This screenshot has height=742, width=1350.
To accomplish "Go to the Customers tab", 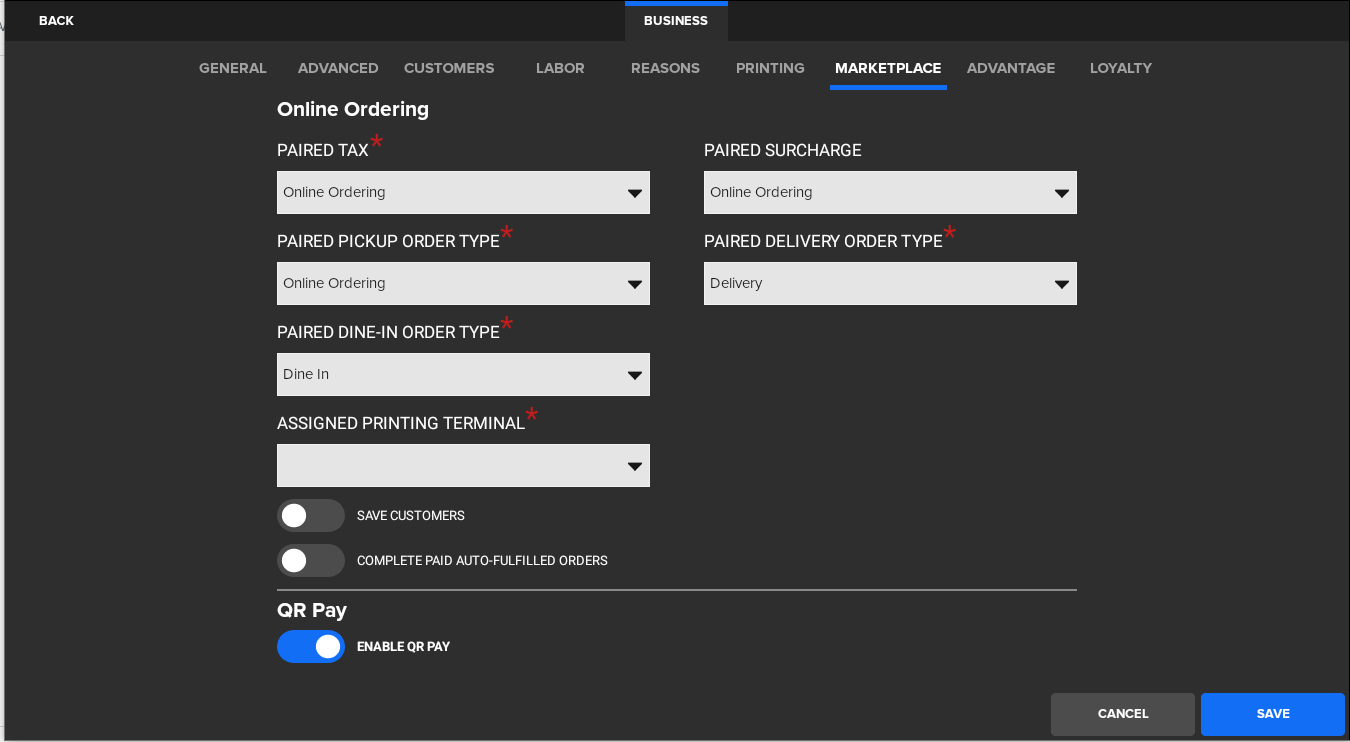I will pos(449,68).
